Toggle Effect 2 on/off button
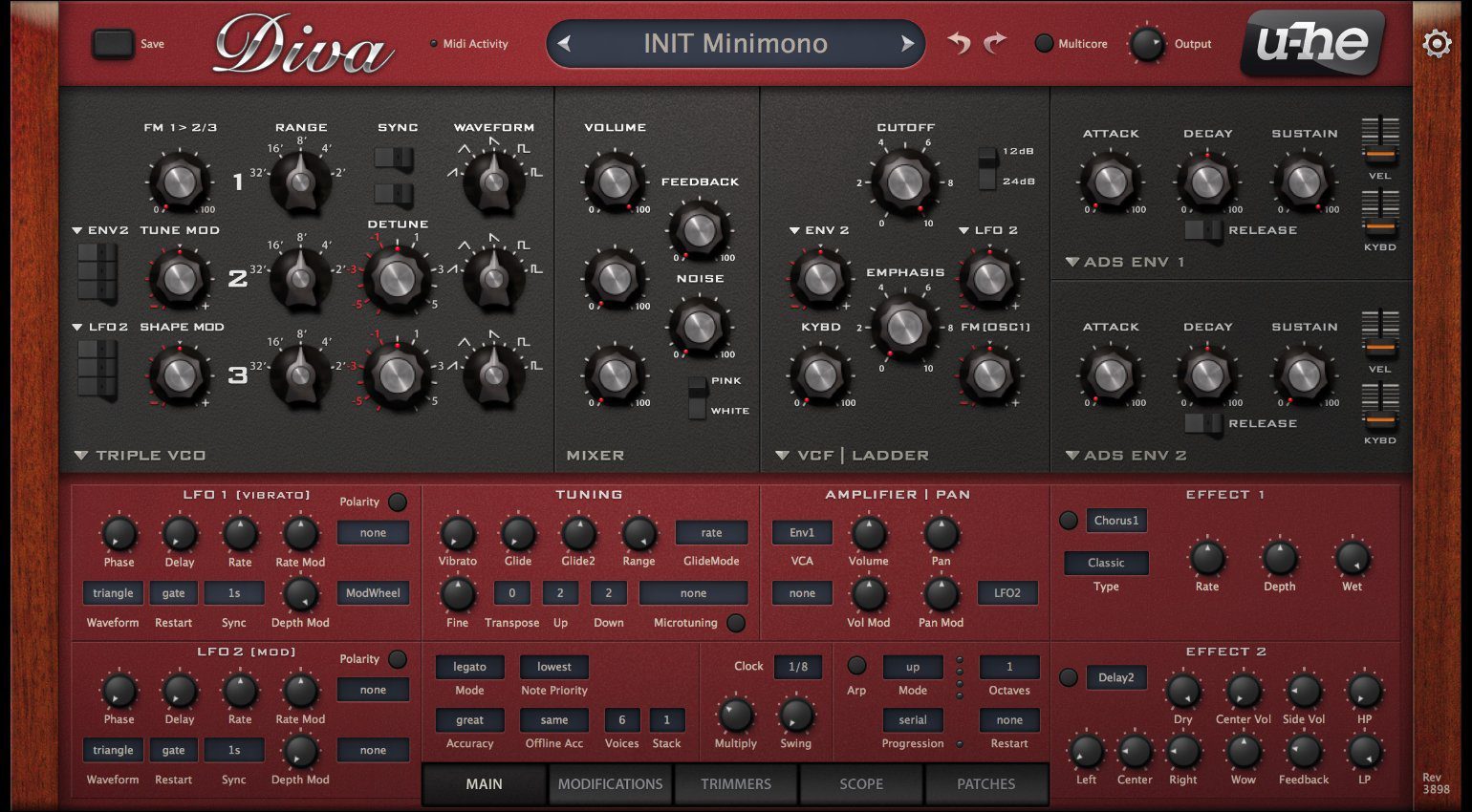This screenshot has width=1472, height=812. [x=1069, y=677]
